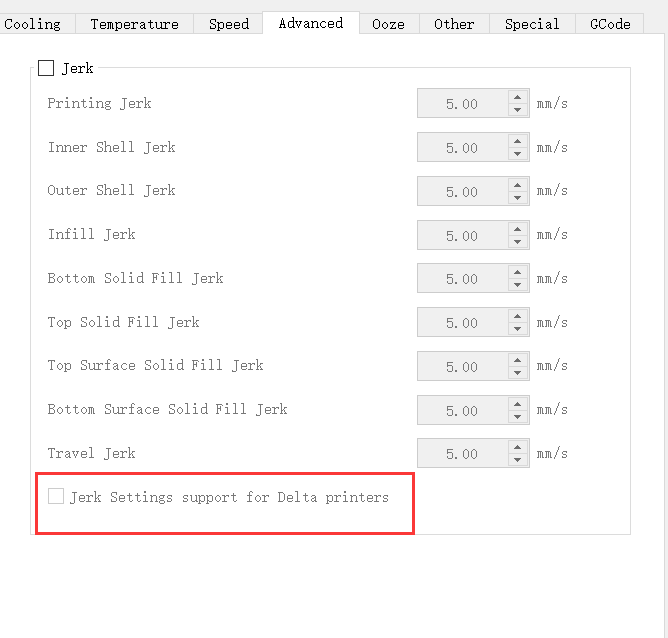Image resolution: width=668 pixels, height=638 pixels.
Task: Enable the Jerk group checkbox
Action: click(46, 68)
